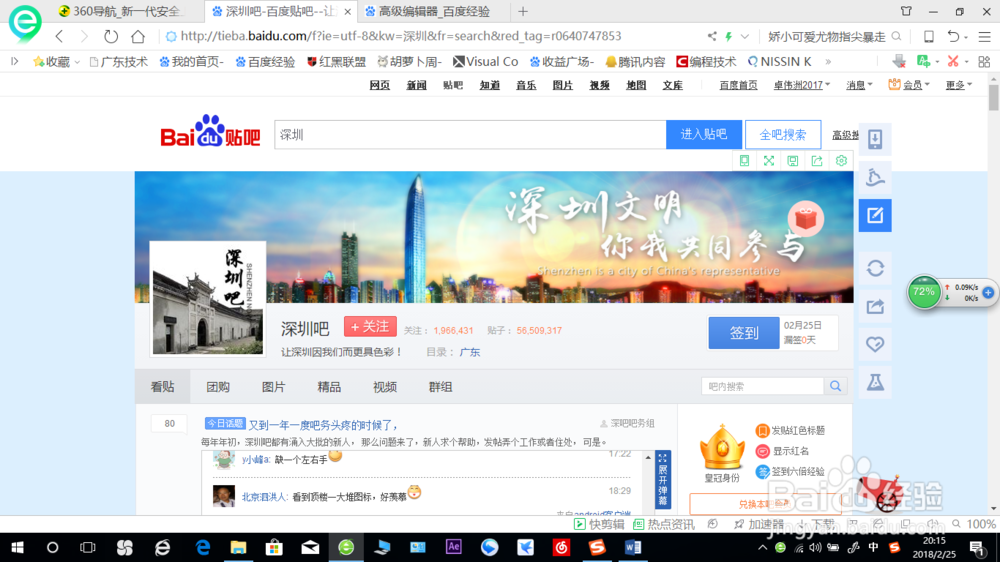This screenshot has width=1000, height=562.
Task: Select the 看贴 forum tab
Action: [x=163, y=387]
